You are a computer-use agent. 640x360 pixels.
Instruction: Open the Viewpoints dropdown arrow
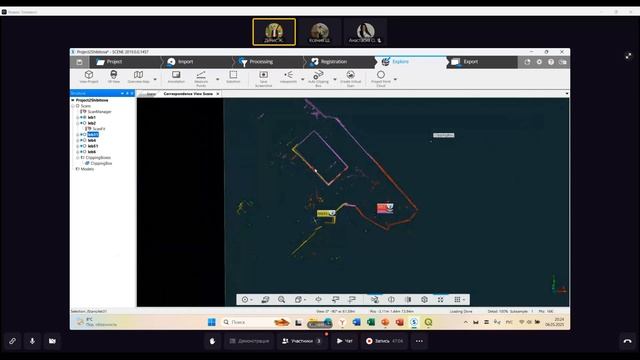(302, 79)
